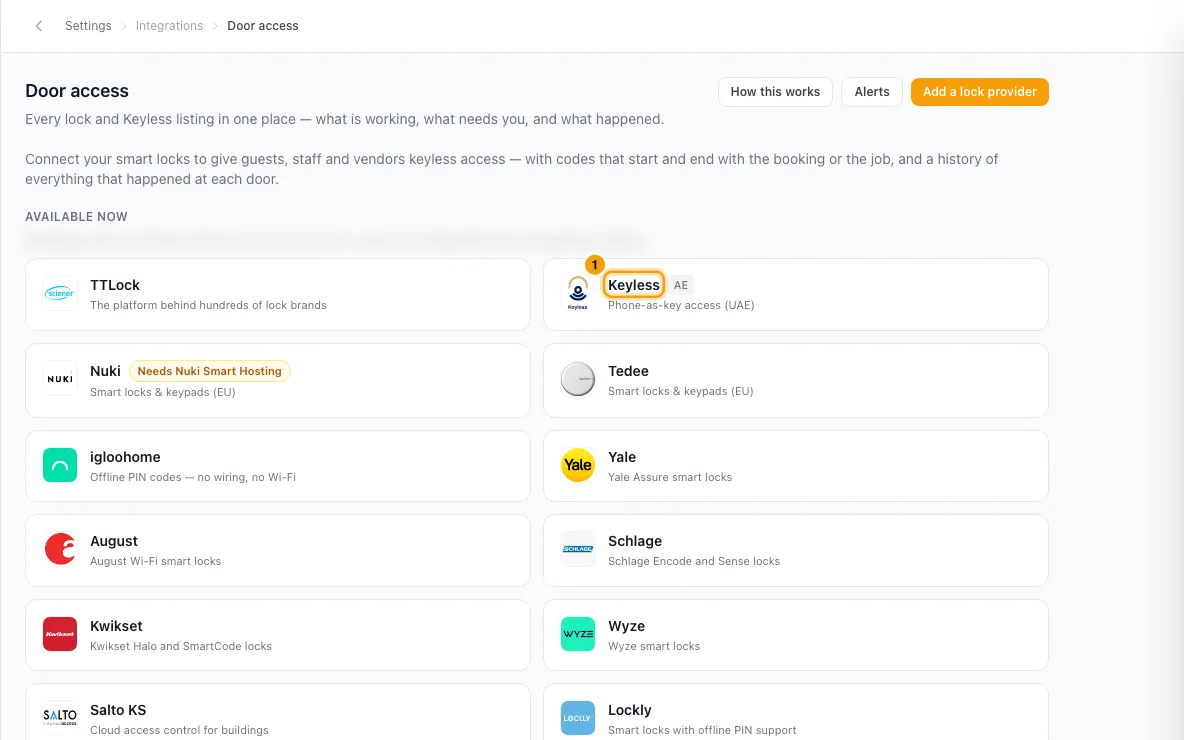Open the Settings breadcrumb
1184x740 pixels.
pos(88,26)
